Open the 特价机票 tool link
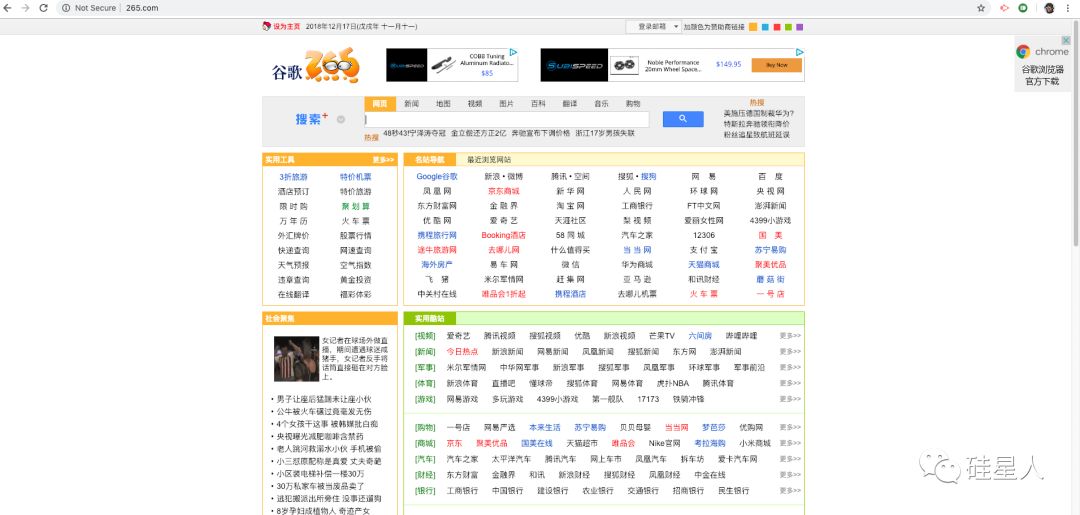Viewport: 1080px width, 515px height. (x=355, y=177)
